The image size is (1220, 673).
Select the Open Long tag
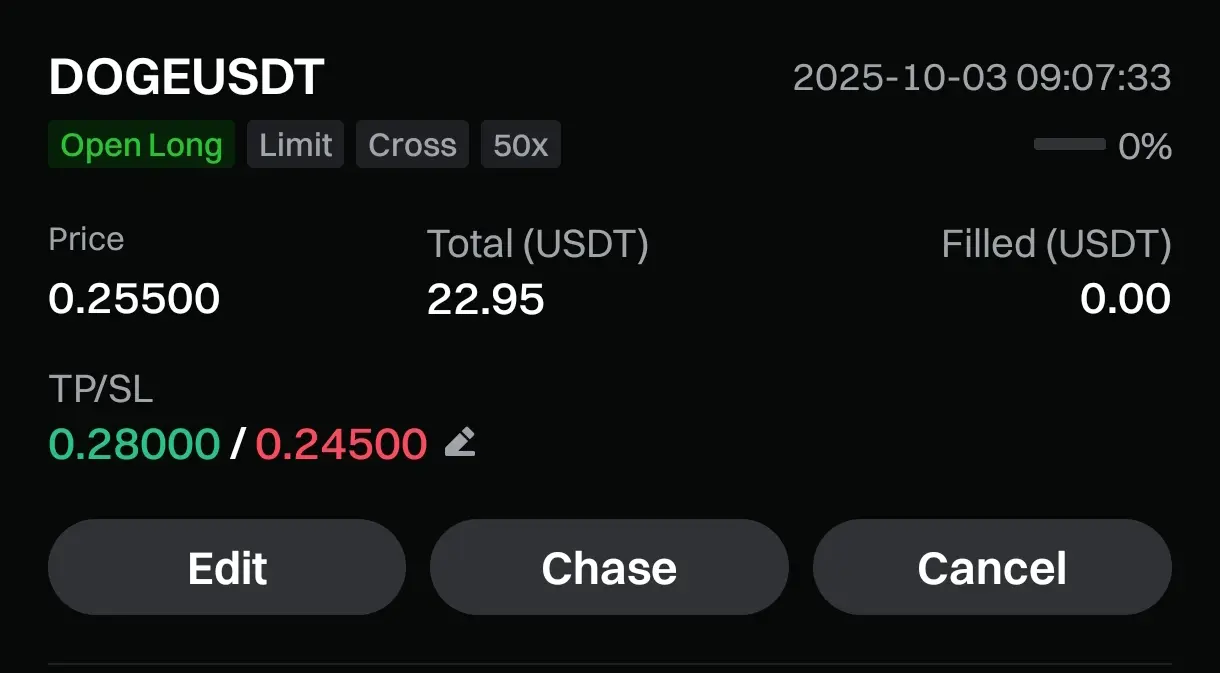point(141,145)
